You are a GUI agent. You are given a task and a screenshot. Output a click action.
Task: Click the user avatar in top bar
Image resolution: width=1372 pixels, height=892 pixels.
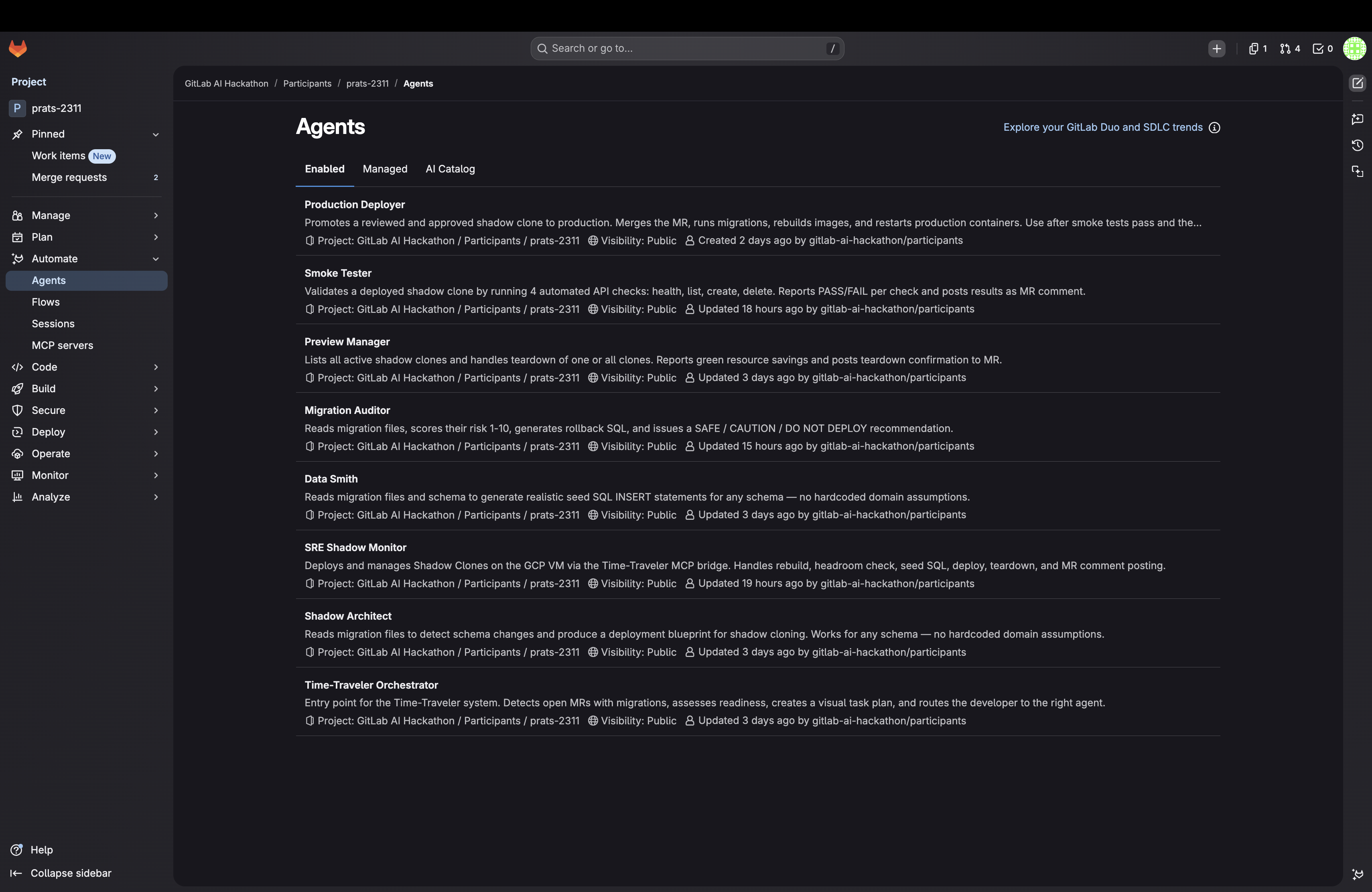pos(1355,49)
